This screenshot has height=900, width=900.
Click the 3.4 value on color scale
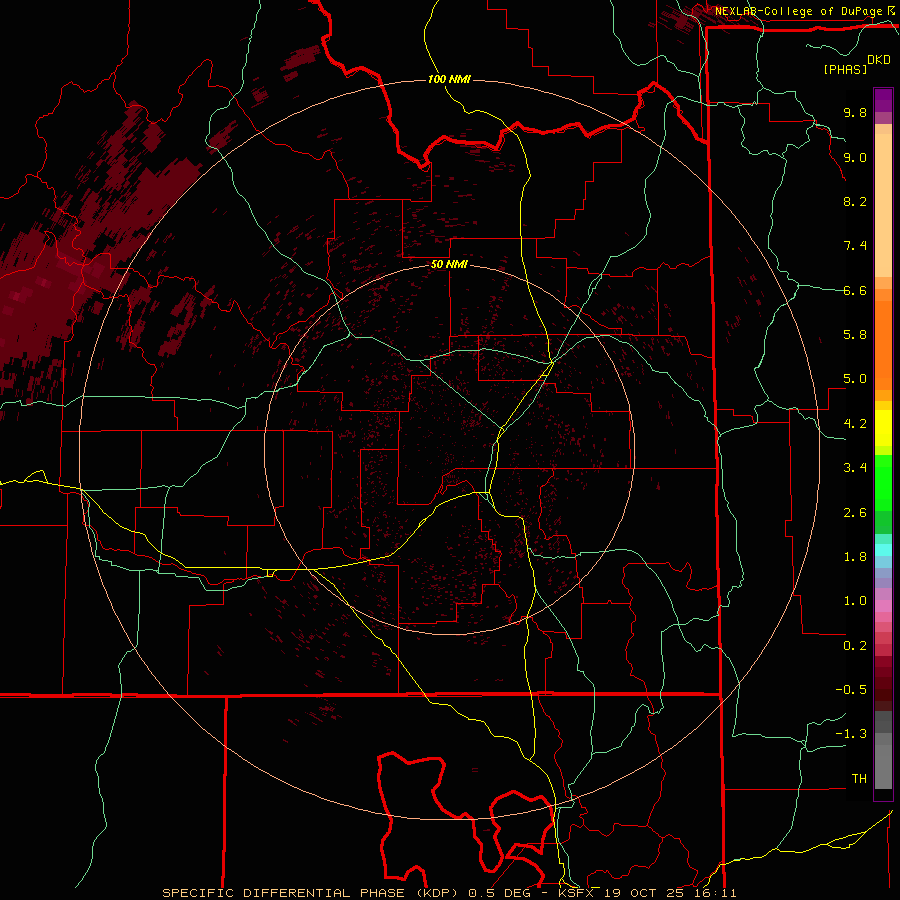pos(855,468)
